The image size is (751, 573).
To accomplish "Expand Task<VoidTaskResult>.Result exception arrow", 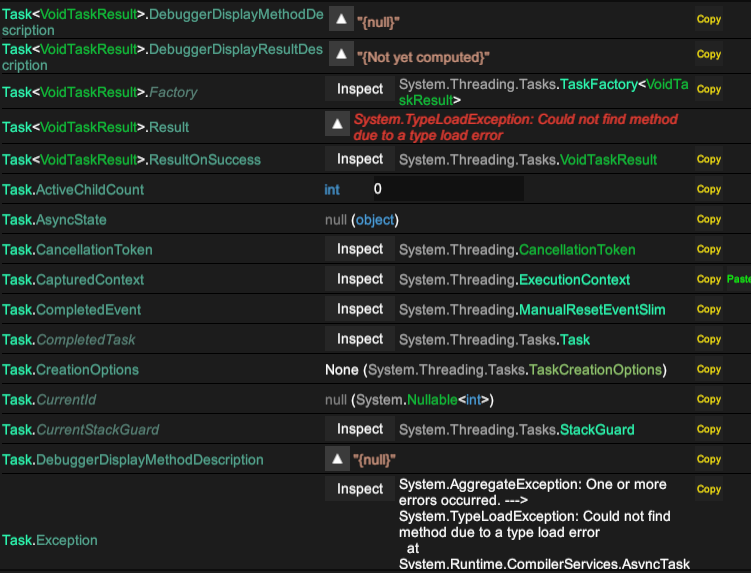I will [x=337, y=124].
